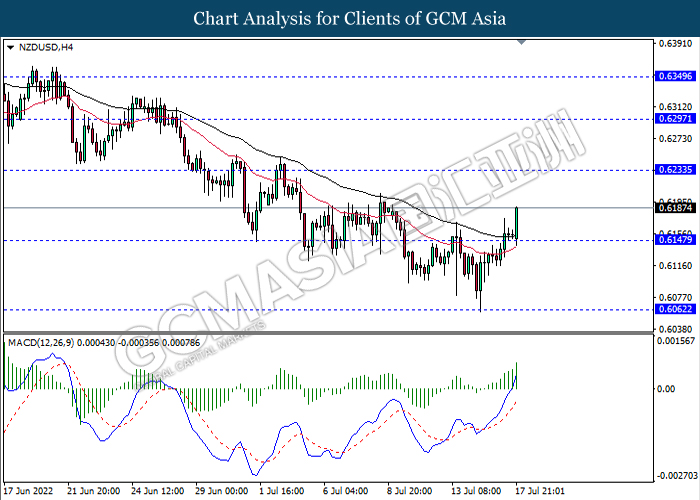
Task: Click the 8 Jul 20:00 time label
Action: (410, 491)
